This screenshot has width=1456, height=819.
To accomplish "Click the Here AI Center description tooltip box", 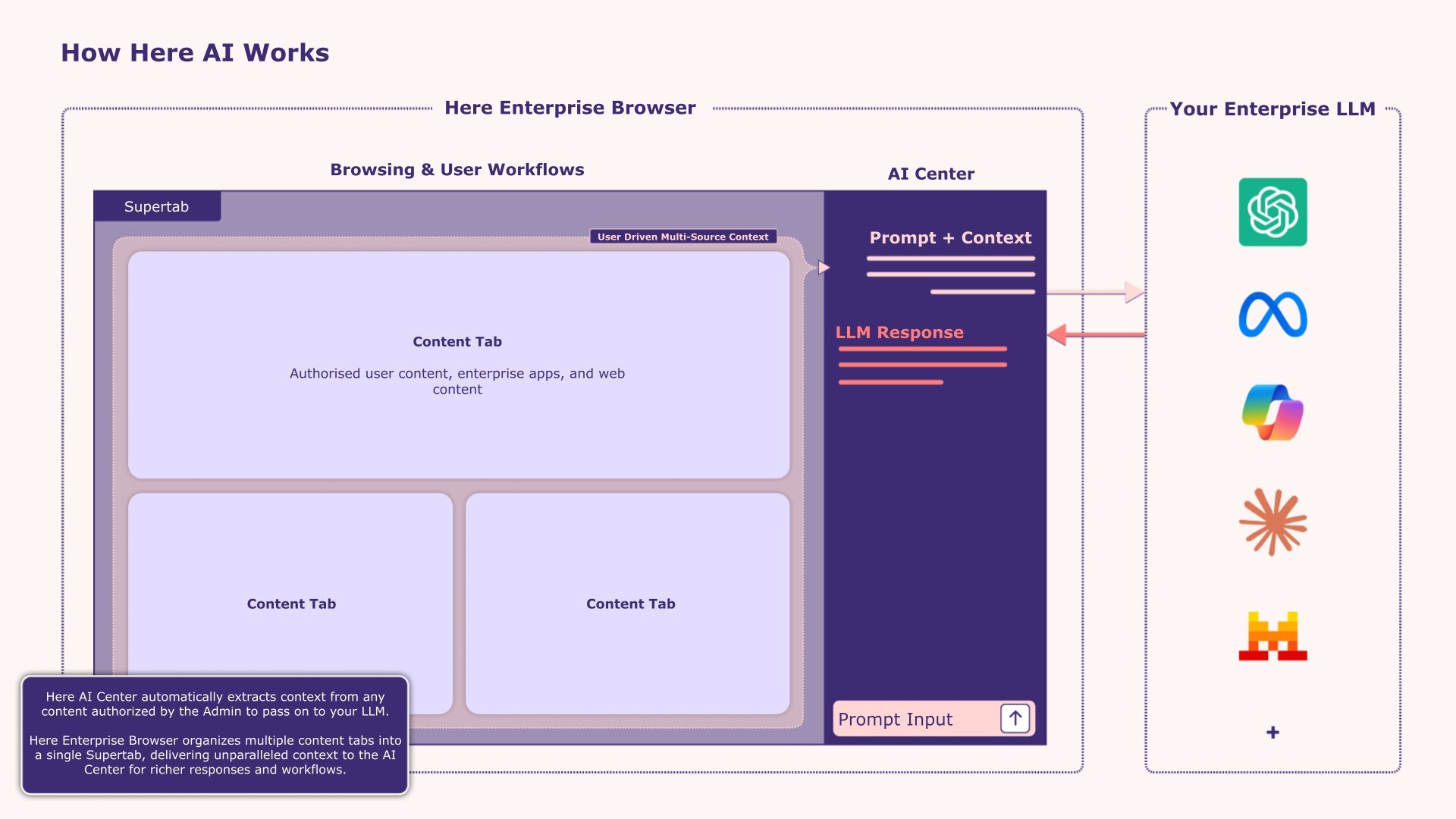I will (215, 734).
